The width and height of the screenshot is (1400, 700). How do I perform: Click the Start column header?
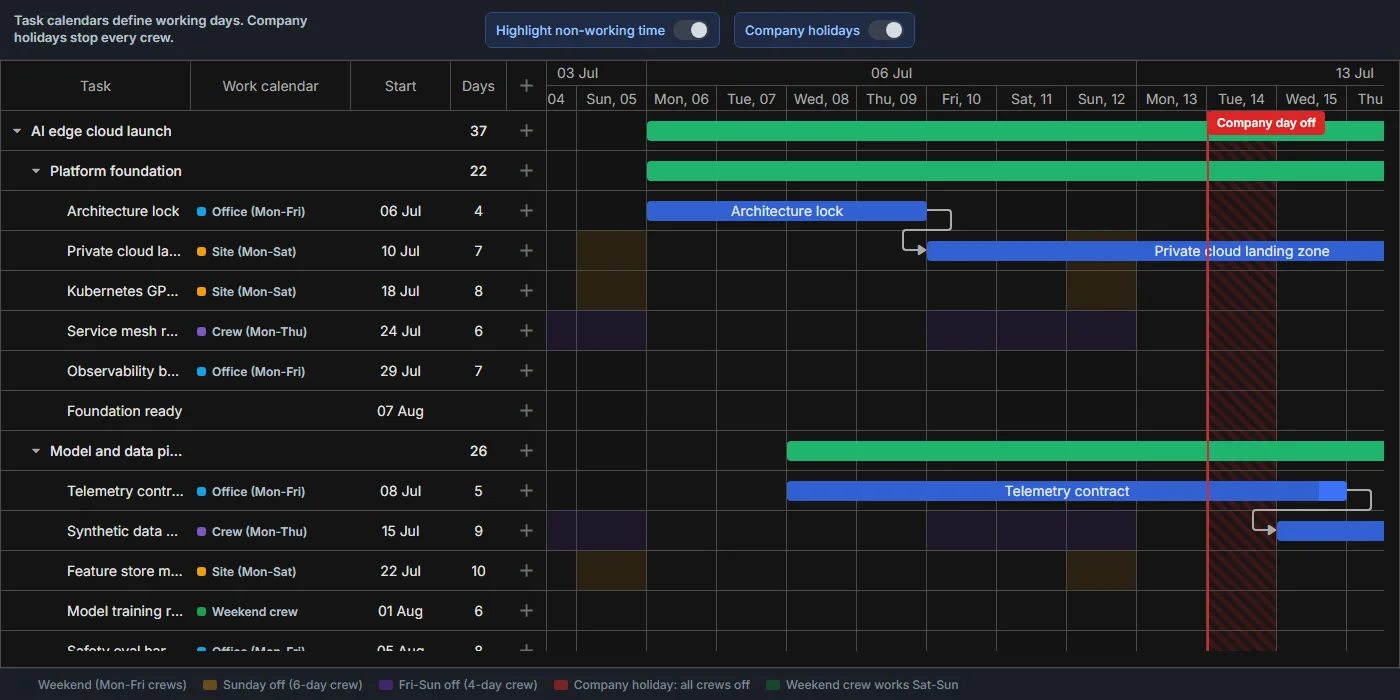click(400, 86)
